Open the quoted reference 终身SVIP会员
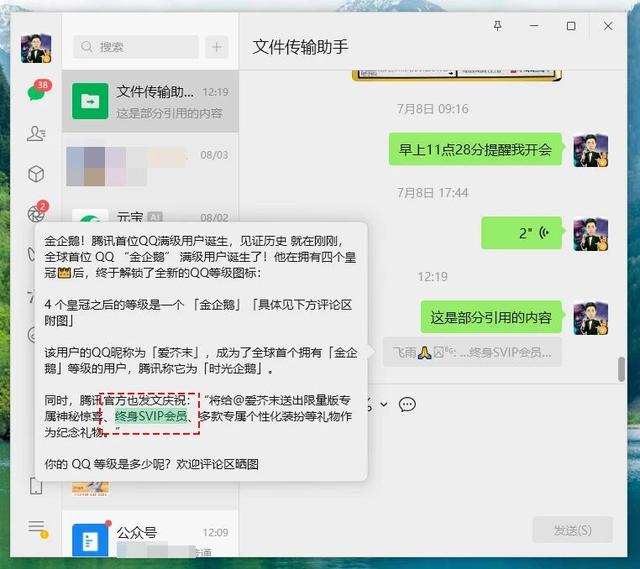The width and height of the screenshot is (640, 569). coord(472,352)
